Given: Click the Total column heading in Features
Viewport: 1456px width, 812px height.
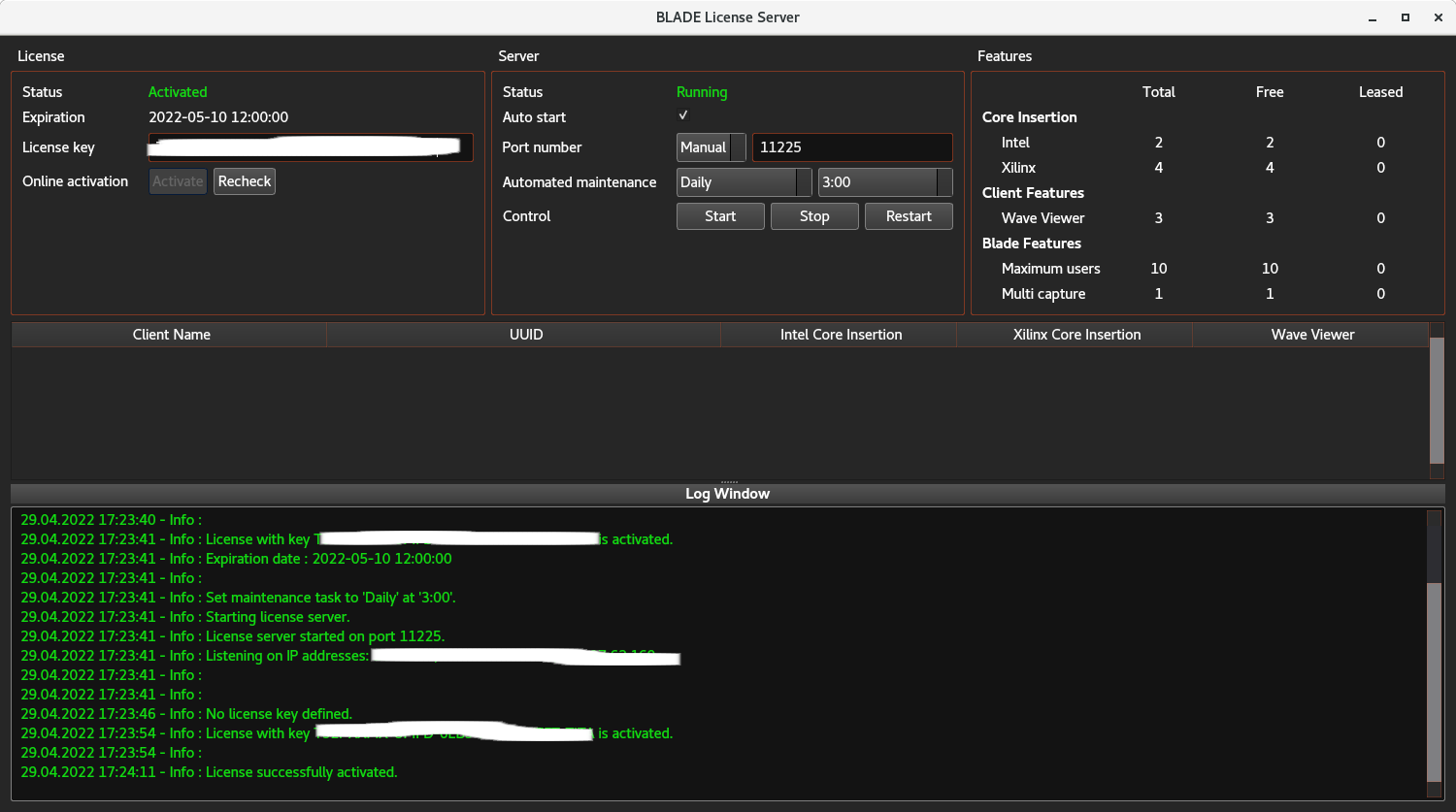Looking at the screenshot, I should tap(1159, 92).
